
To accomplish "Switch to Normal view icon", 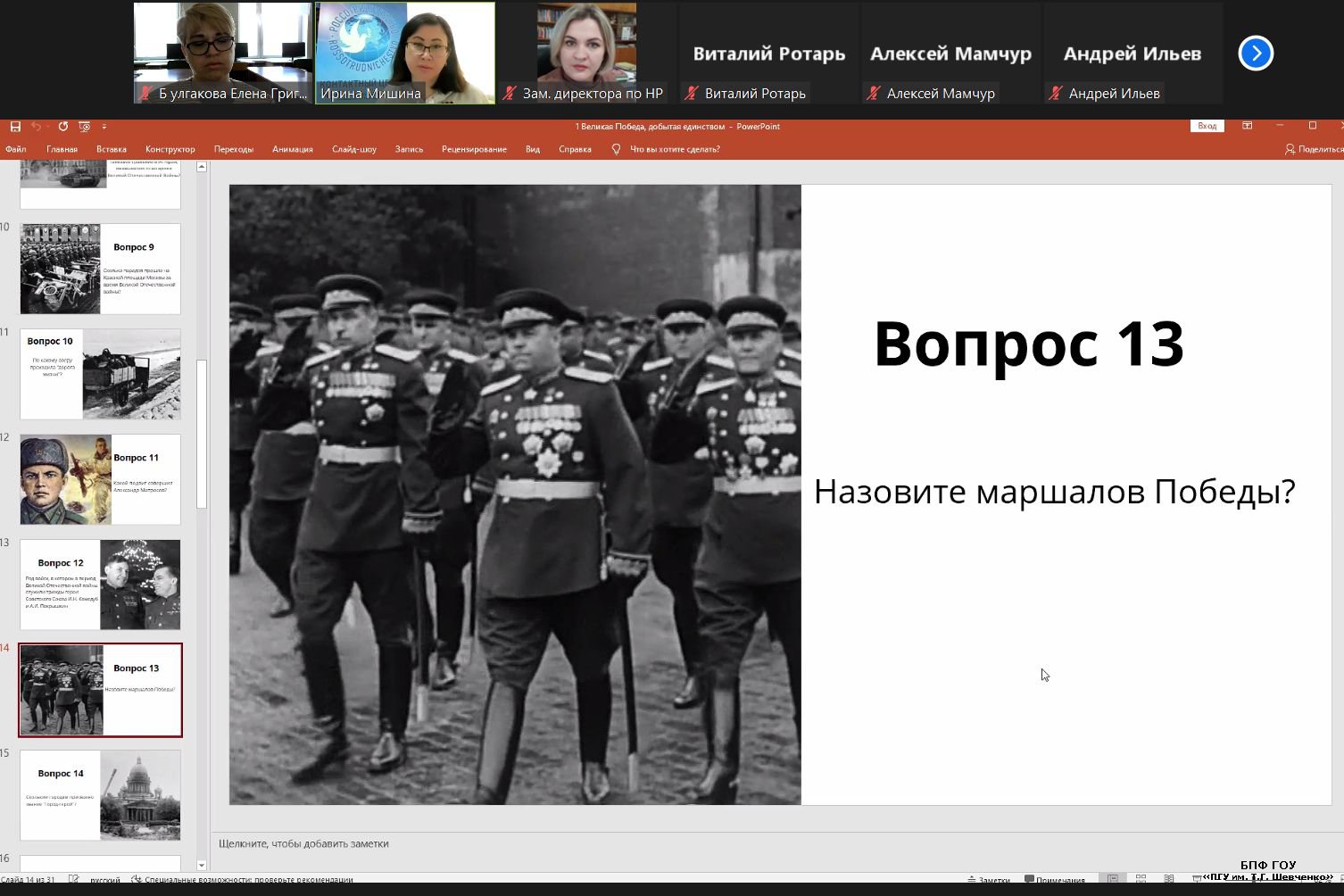I will pos(1113,879).
